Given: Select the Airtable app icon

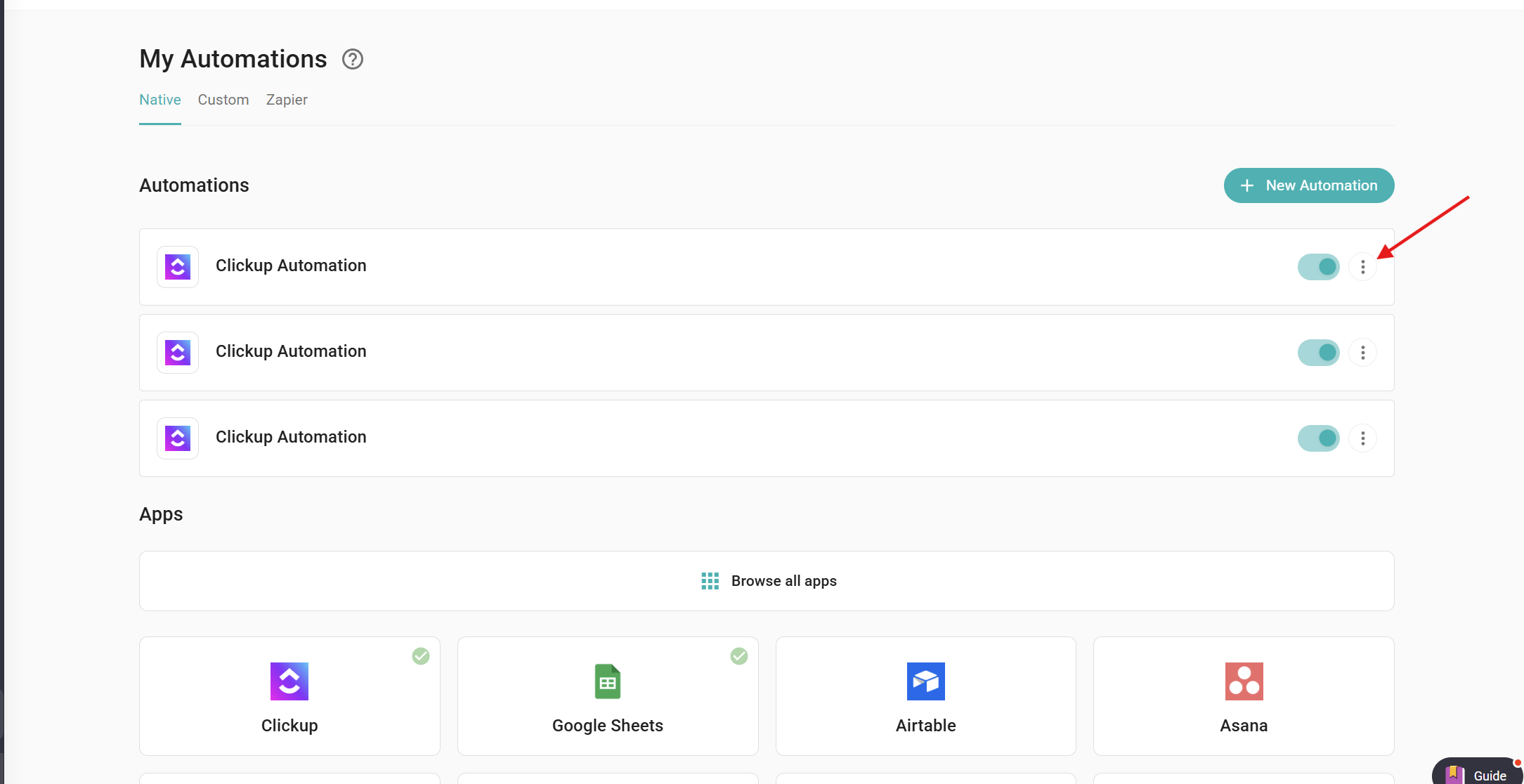Looking at the screenshot, I should pyautogui.click(x=925, y=681).
